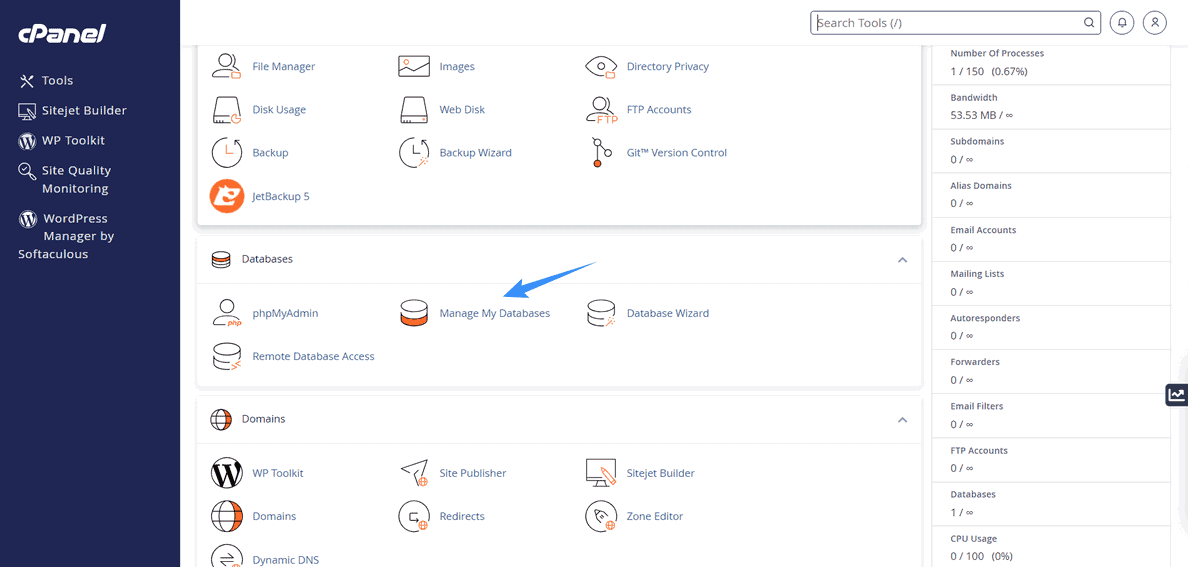Click the Bandwidth statistic label
Screen dimensions: 1188x567
tap(974, 98)
